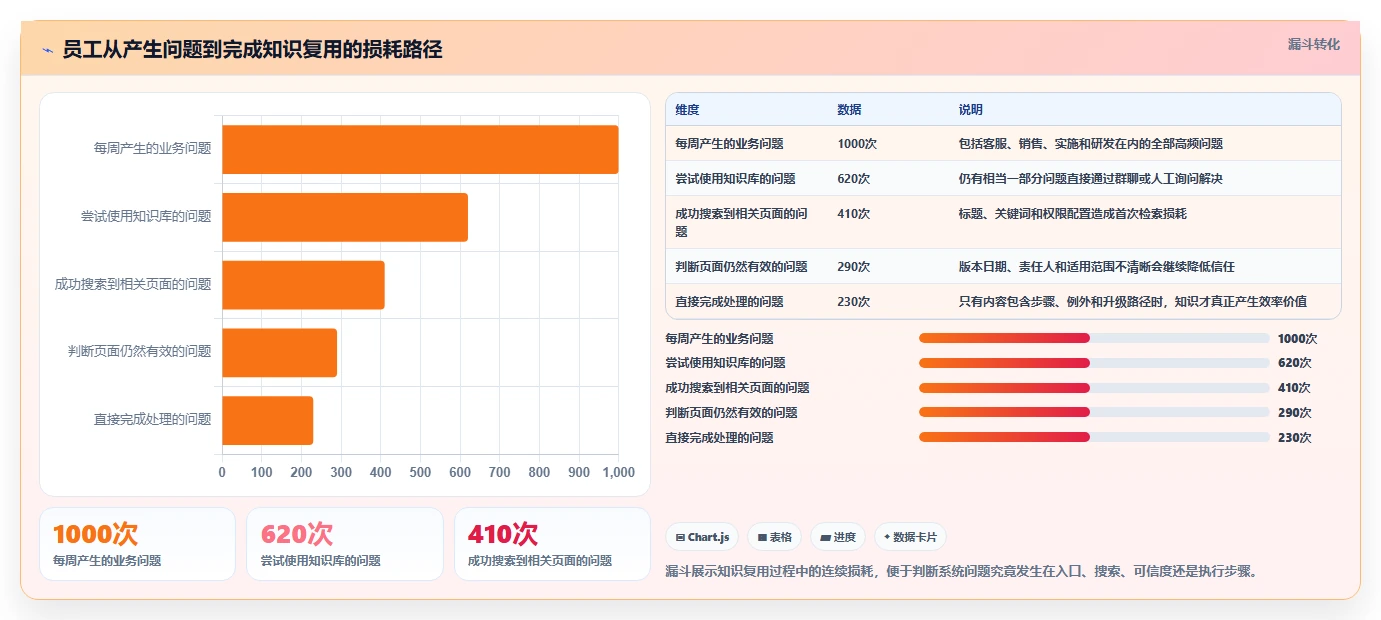The image size is (1381, 620).
Task: Click the chart bar for 尝试使用知识库的问题
Action: [x=345, y=217]
